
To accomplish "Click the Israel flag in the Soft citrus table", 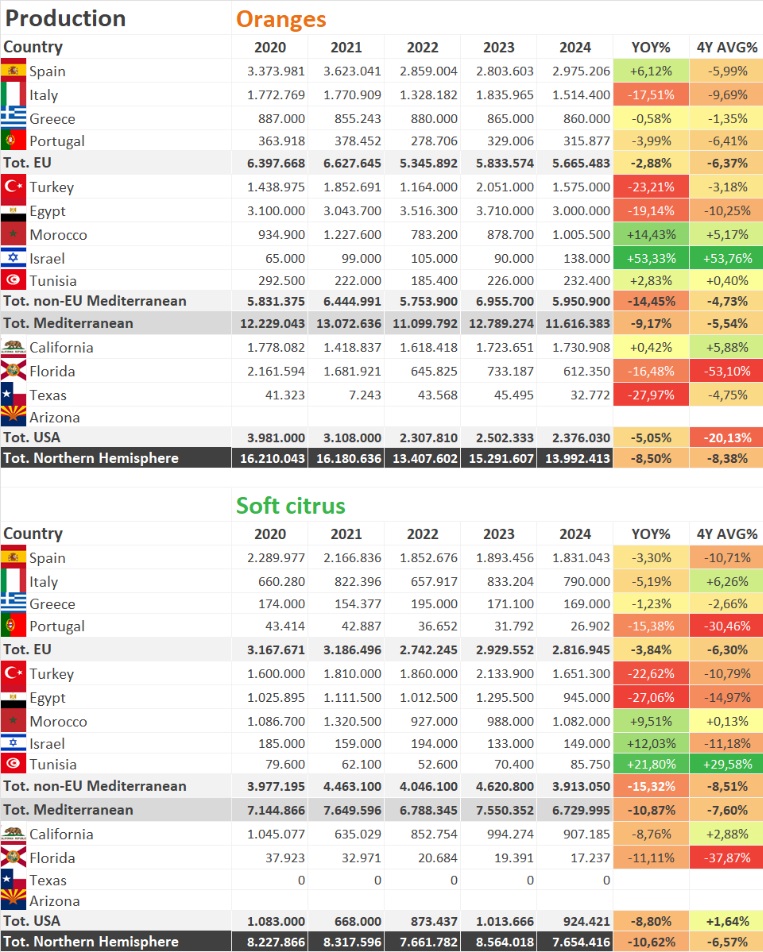I will click(13, 743).
